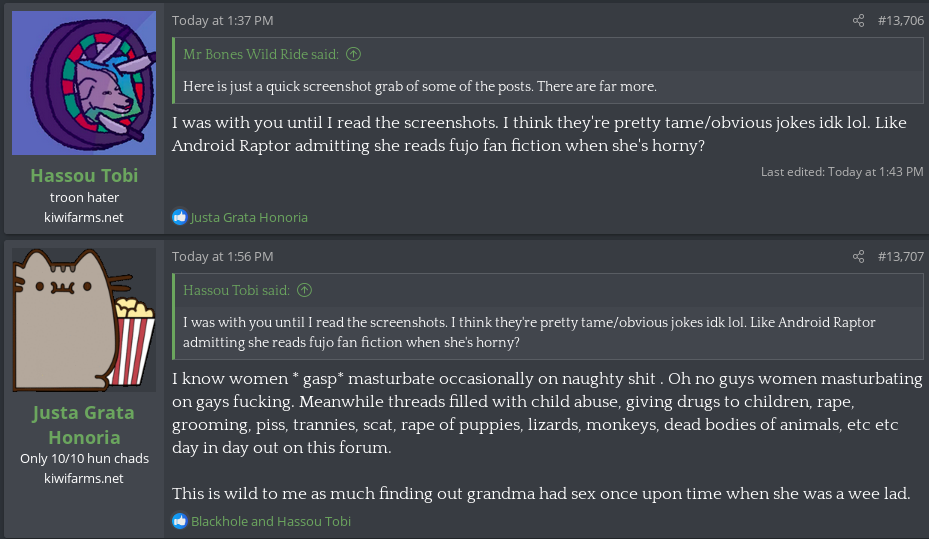Jump to quoted Mr Bones Wild Ride post arrow
Image resolution: width=929 pixels, height=539 pixels.
(354, 54)
